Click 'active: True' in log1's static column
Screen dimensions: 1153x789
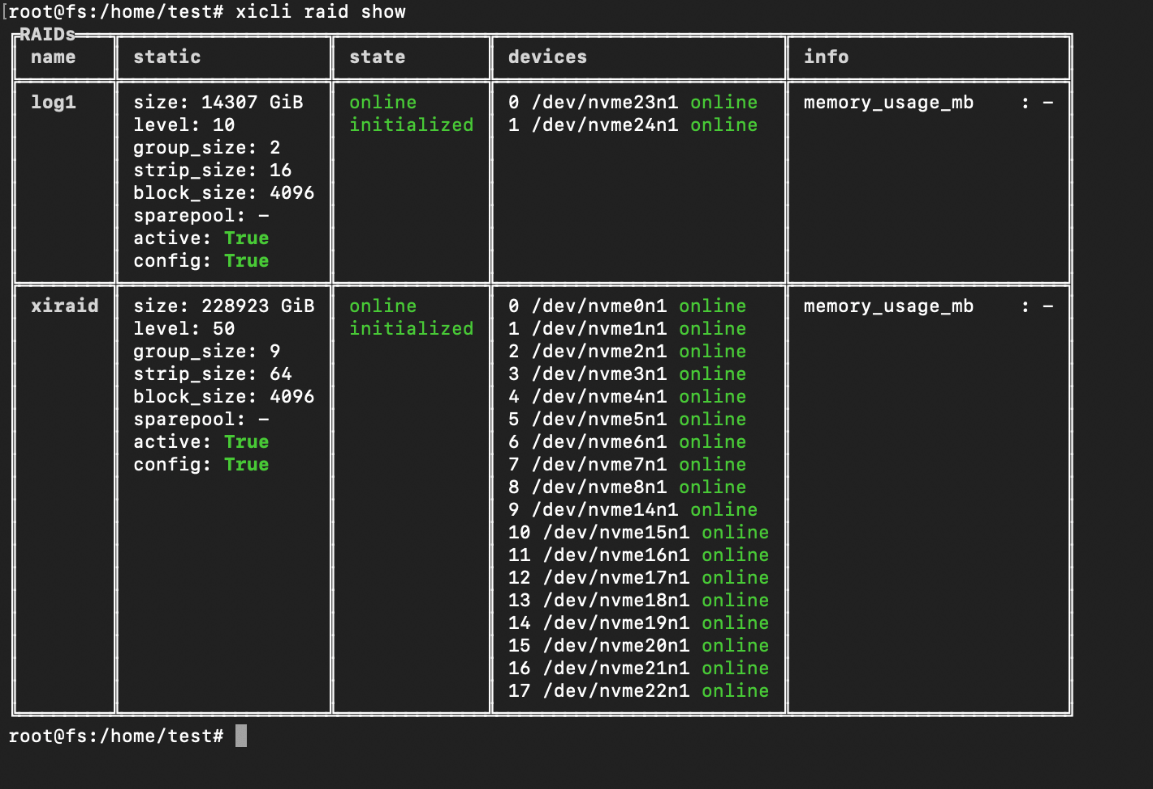point(200,237)
